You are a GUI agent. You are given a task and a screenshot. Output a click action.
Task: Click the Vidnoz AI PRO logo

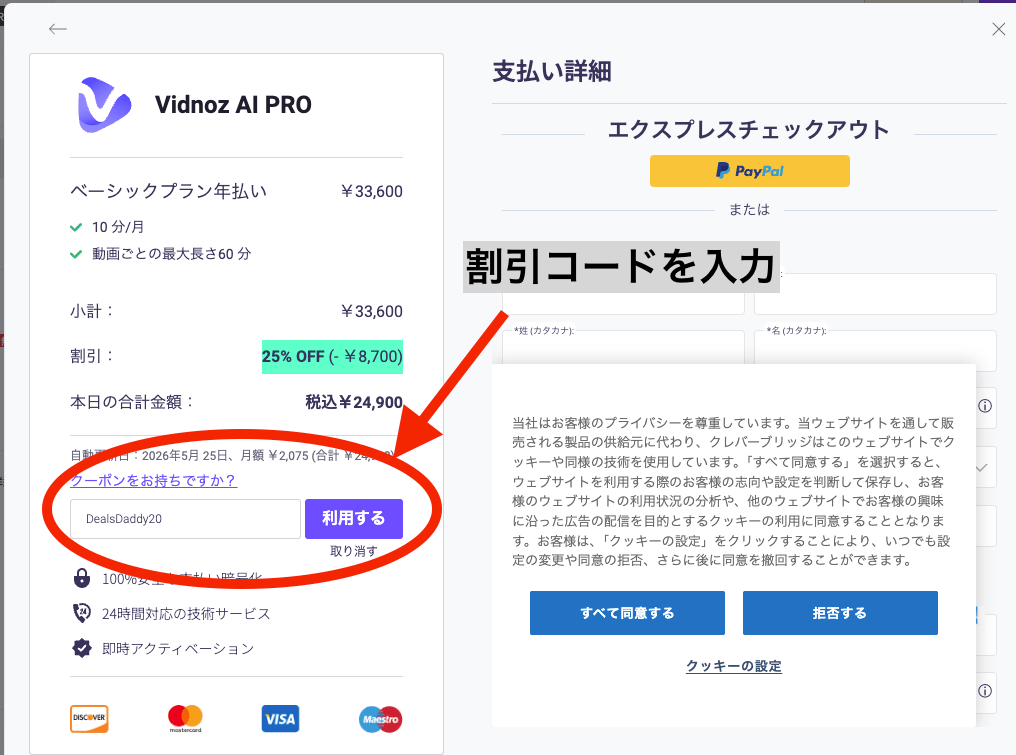(x=104, y=105)
